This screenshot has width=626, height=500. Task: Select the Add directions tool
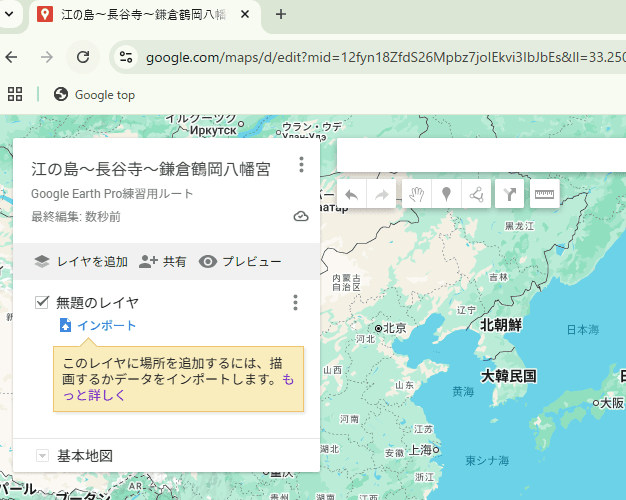pos(510,195)
